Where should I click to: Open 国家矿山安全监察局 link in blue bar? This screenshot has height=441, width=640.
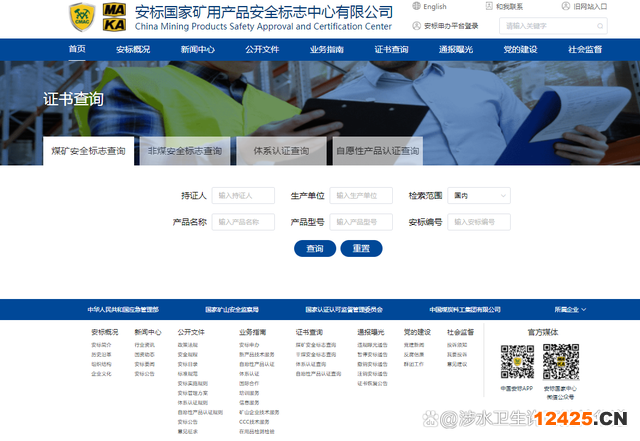point(232,310)
